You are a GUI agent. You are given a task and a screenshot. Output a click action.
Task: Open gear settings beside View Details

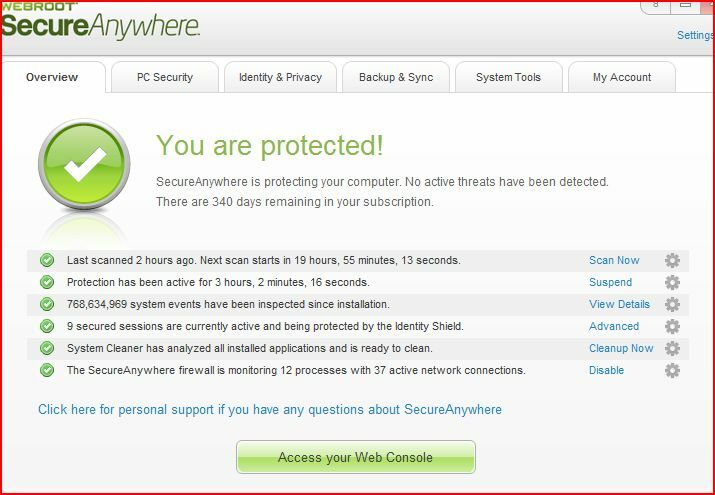coord(672,304)
